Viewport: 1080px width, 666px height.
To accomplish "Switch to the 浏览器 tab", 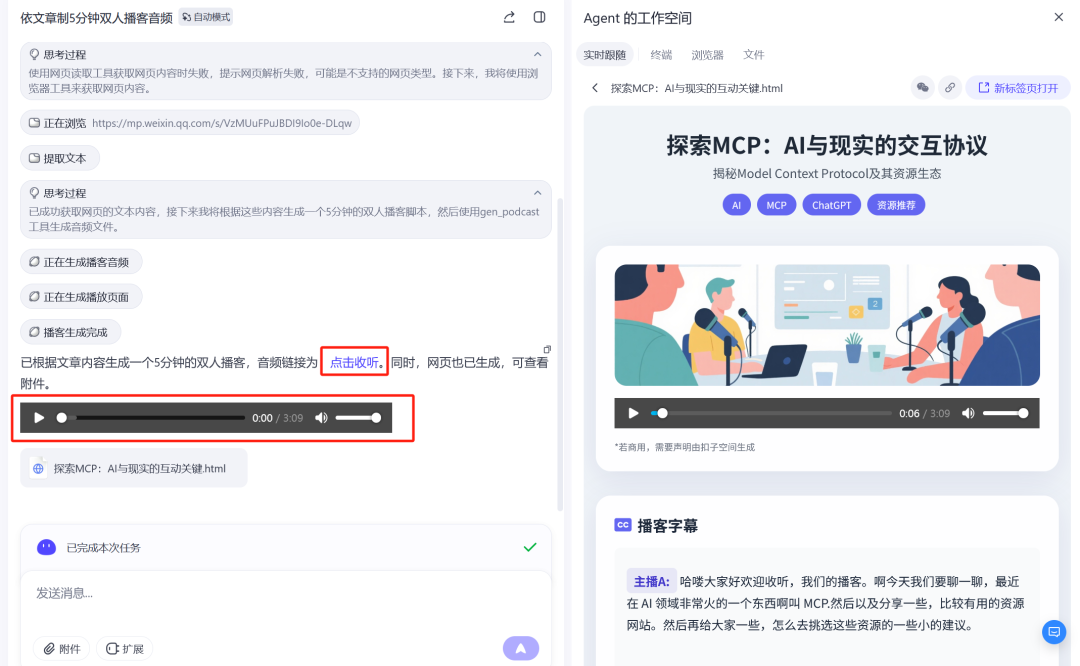I will 707,54.
